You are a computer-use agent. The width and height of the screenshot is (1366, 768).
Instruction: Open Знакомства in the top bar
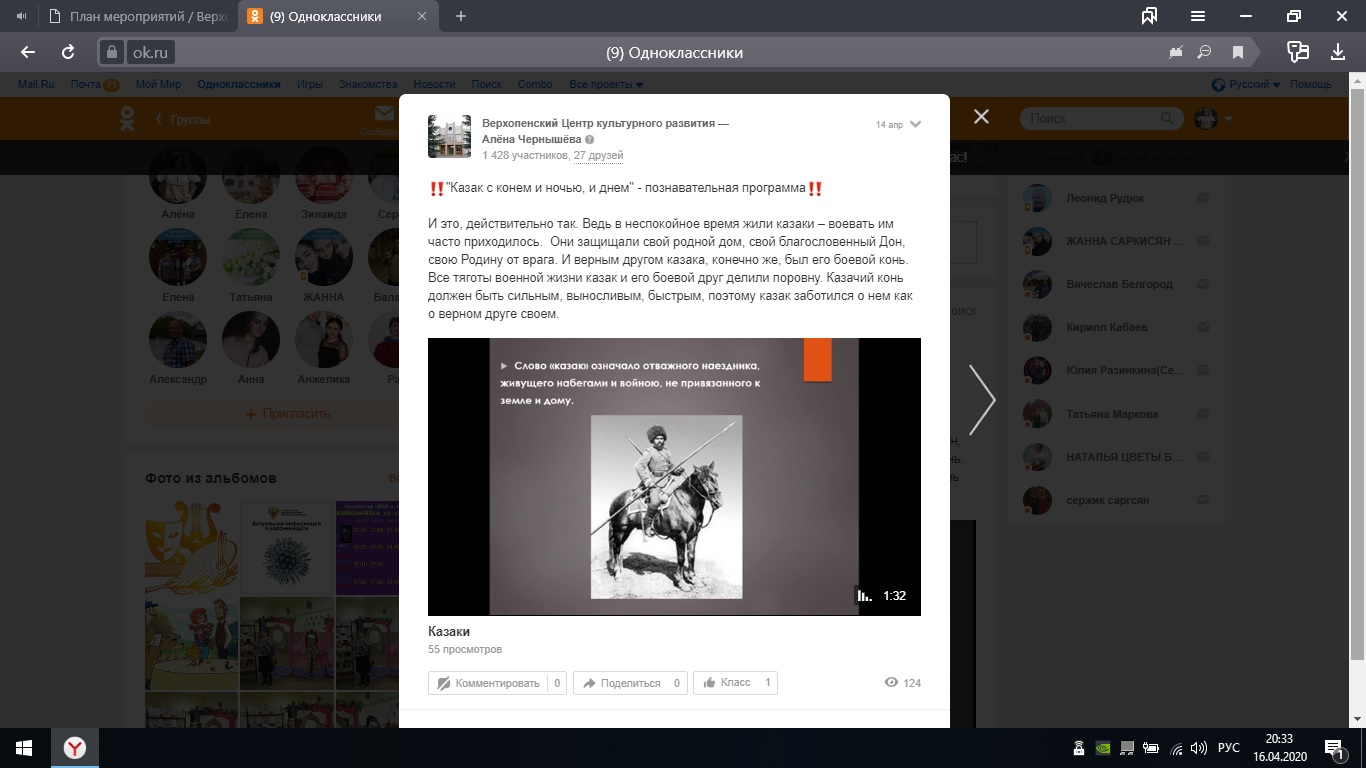coord(367,85)
